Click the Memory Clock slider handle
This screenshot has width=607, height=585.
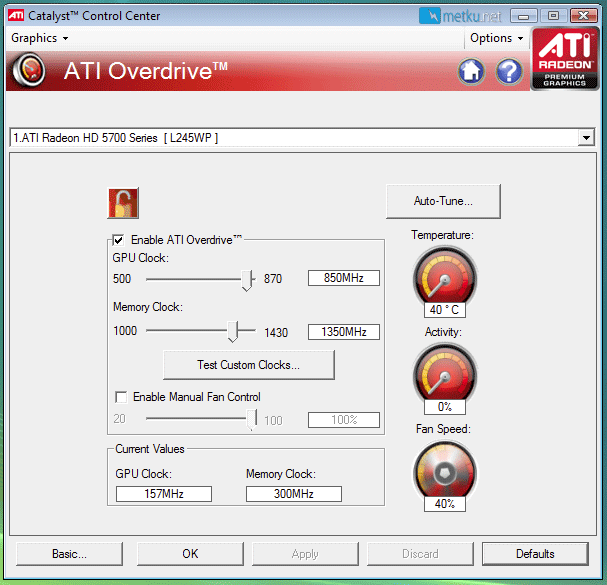point(233,332)
